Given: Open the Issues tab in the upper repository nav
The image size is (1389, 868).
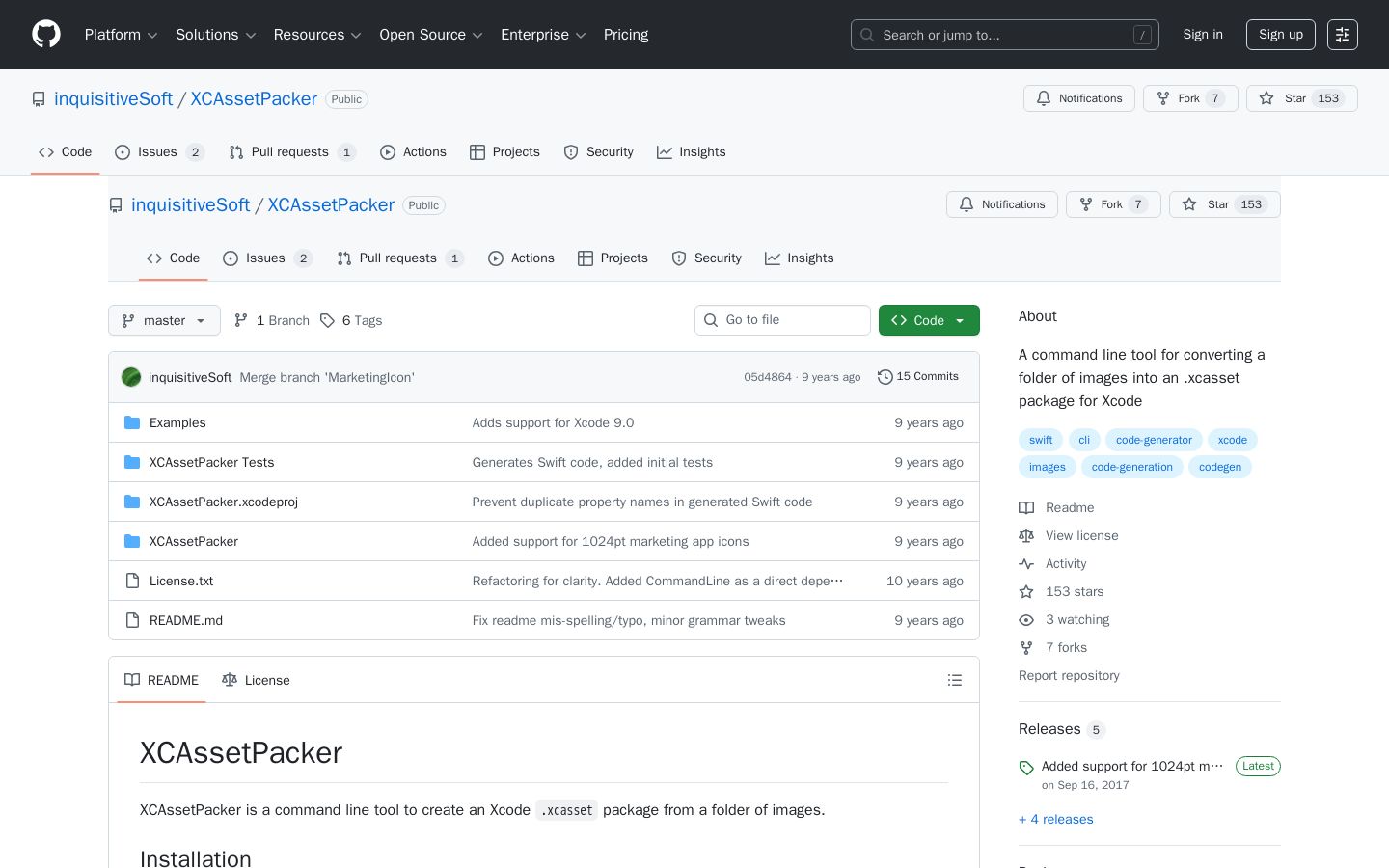Looking at the screenshot, I should (159, 152).
